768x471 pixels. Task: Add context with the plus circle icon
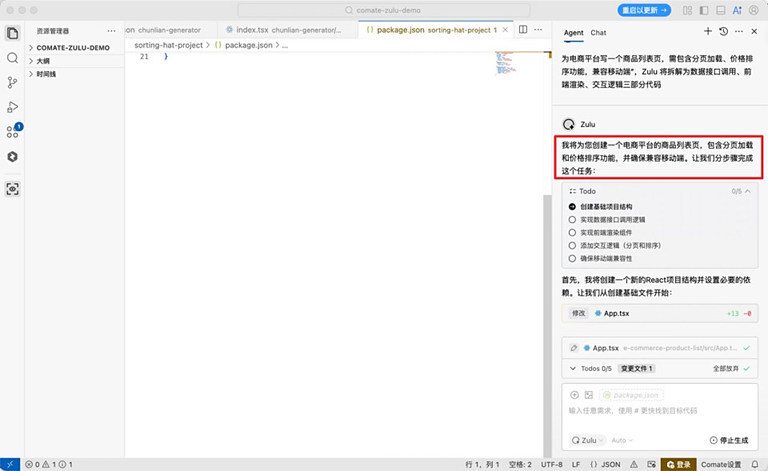point(575,395)
